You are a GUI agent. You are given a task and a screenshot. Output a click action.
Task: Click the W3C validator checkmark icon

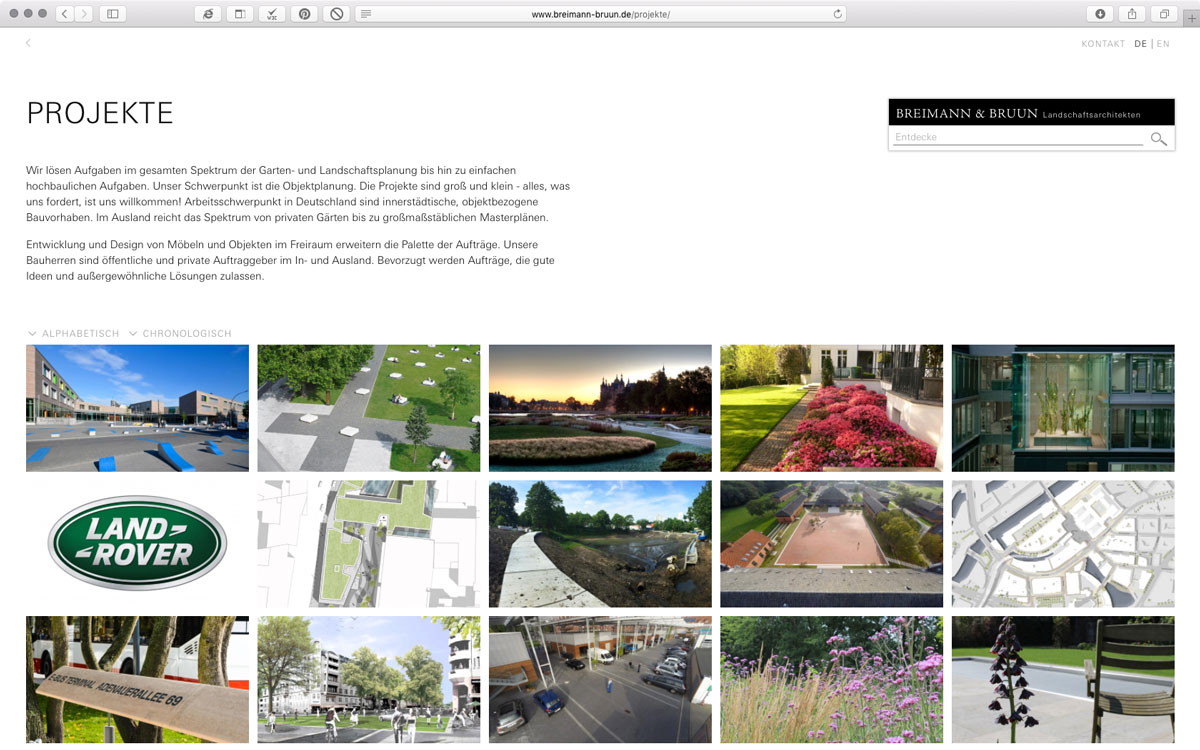(272, 14)
